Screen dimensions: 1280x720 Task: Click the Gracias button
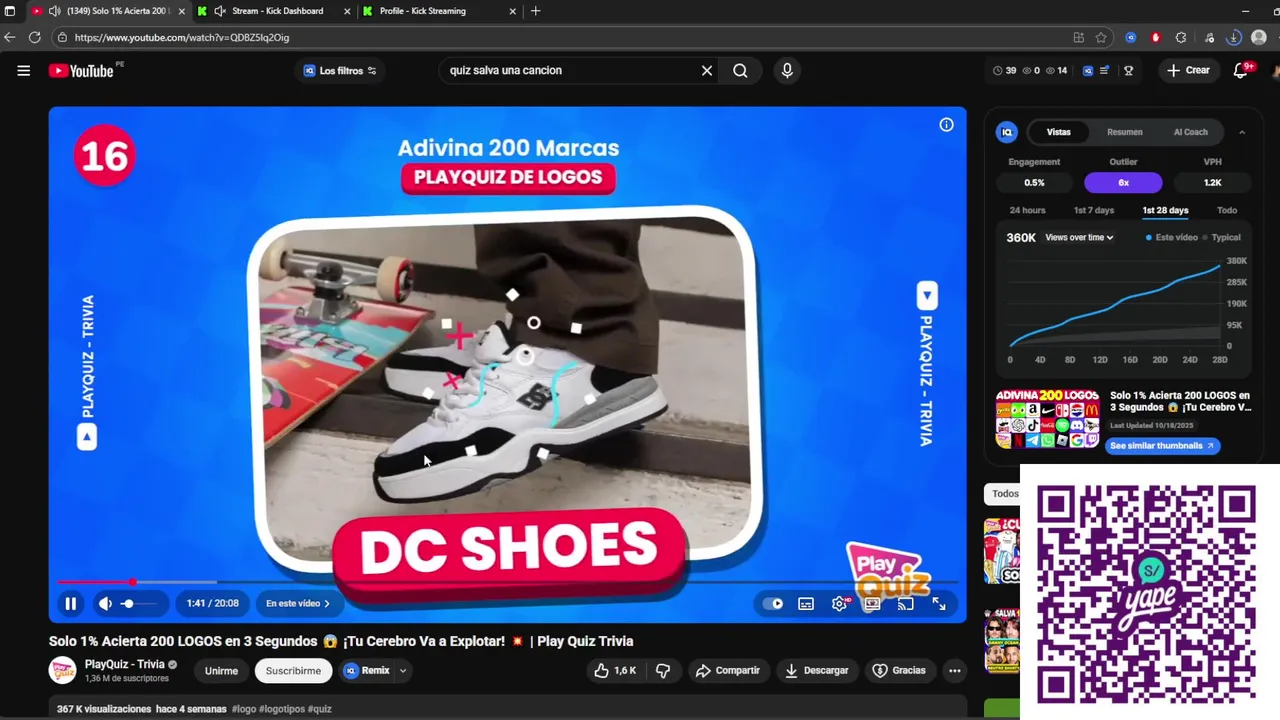(898, 671)
